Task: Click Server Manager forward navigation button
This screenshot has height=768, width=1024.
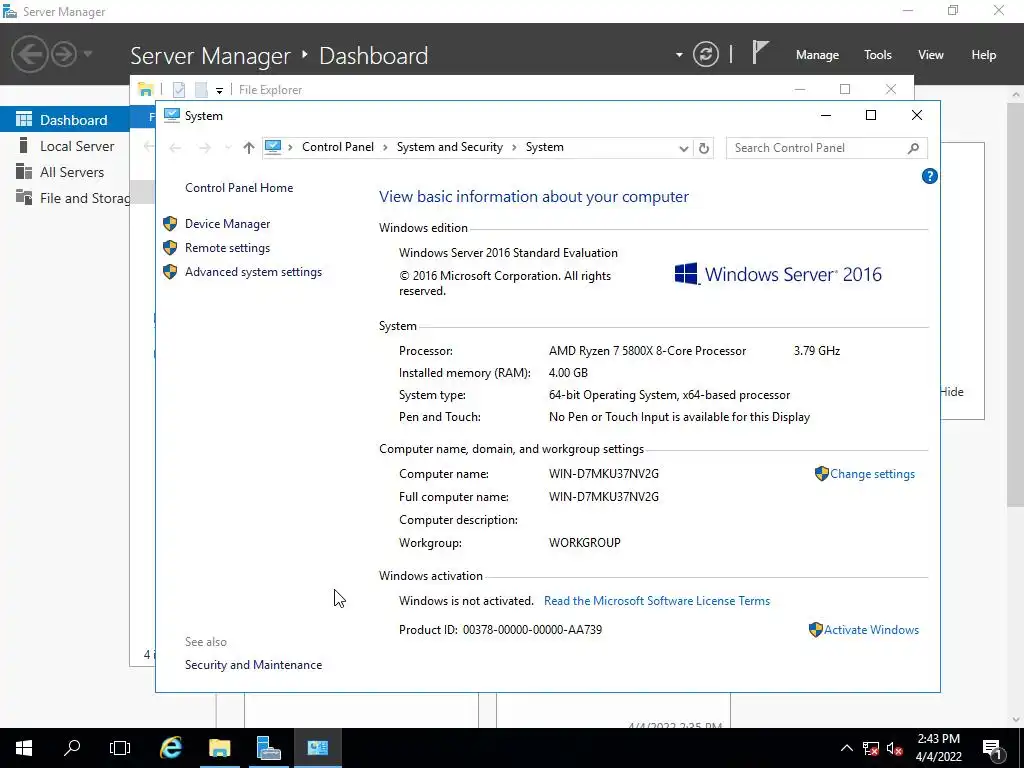Action: click(64, 54)
